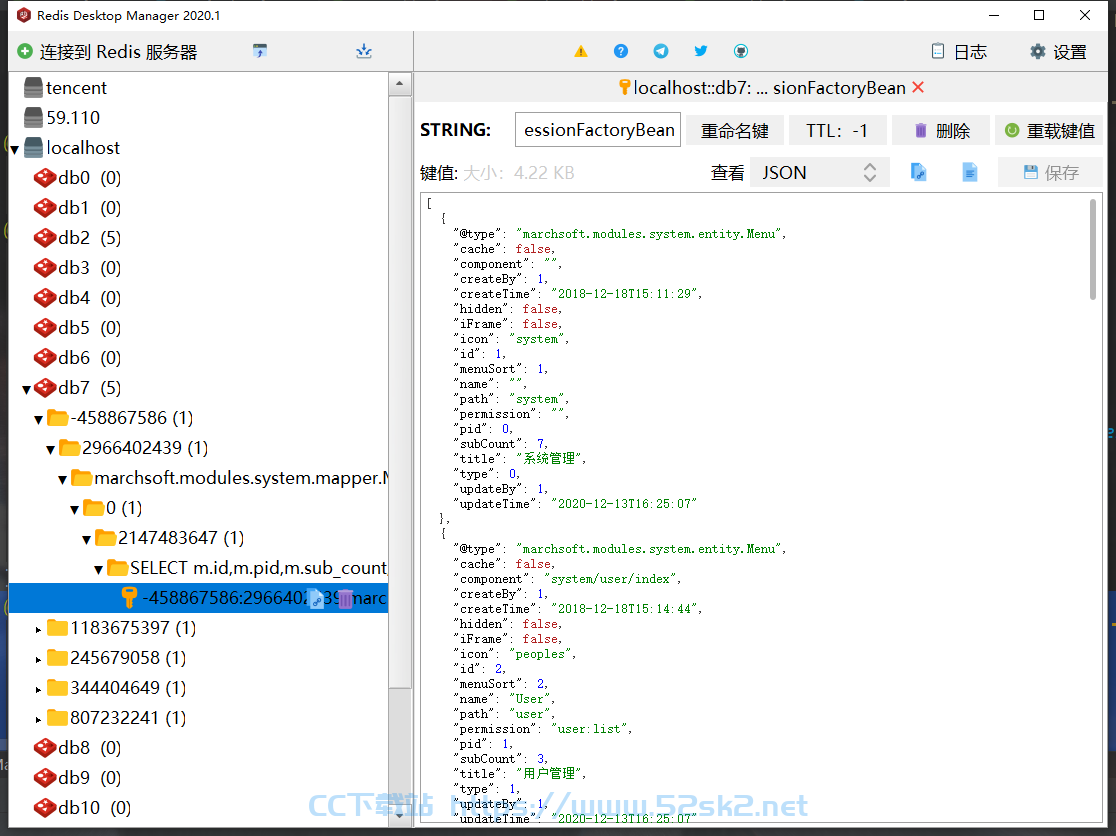Click the import connections toolbar icon
Screen dimensions: 1116x836
[260, 51]
